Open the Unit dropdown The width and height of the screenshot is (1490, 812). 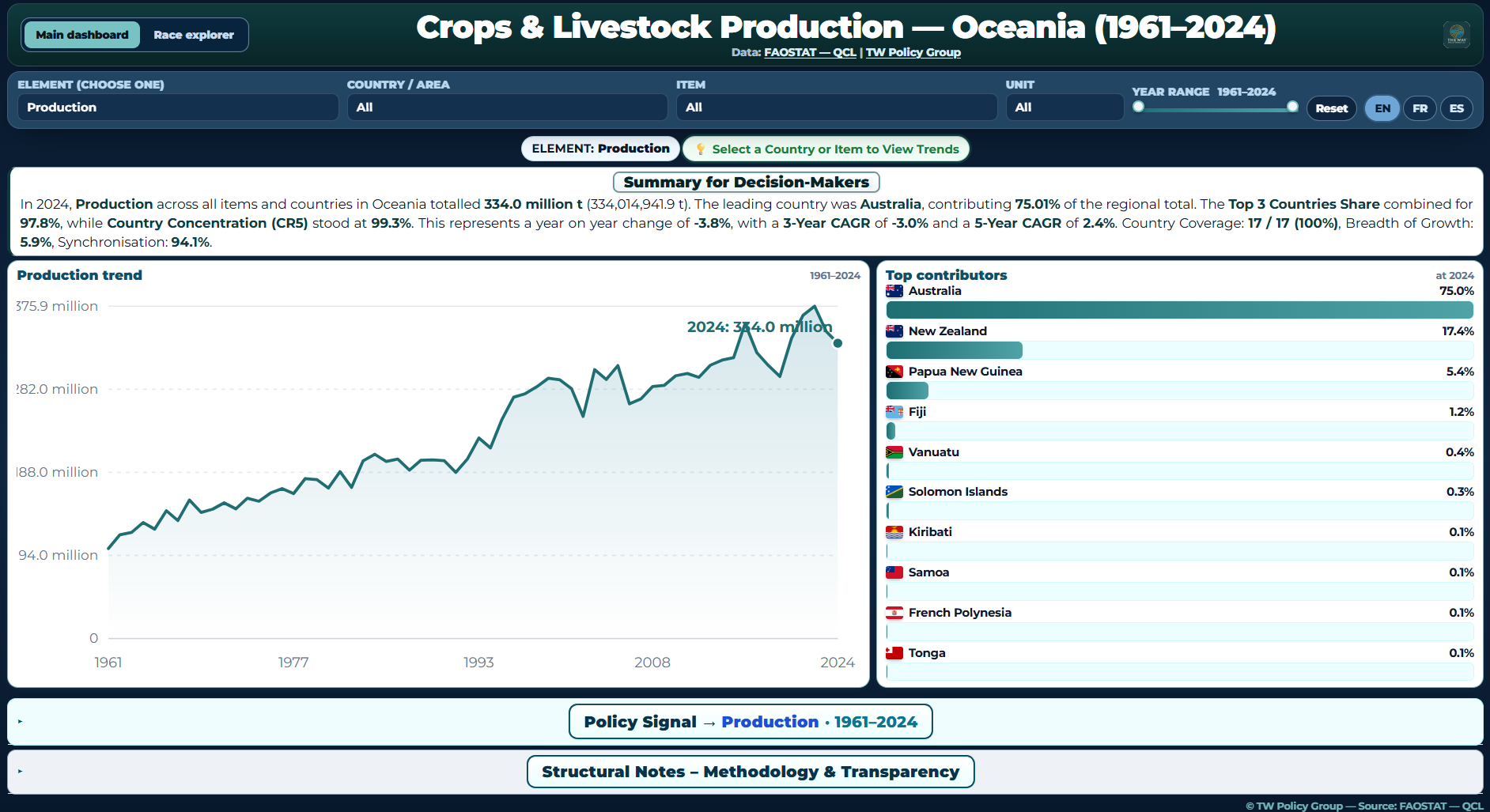pos(1065,108)
